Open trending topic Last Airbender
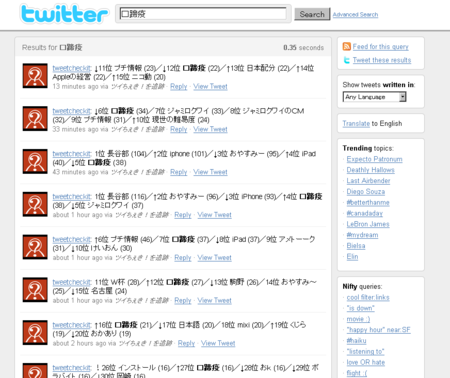 [368, 181]
